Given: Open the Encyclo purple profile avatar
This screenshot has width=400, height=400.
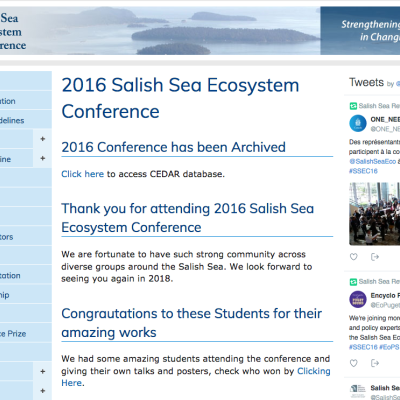Looking at the screenshot, I should [358, 299].
